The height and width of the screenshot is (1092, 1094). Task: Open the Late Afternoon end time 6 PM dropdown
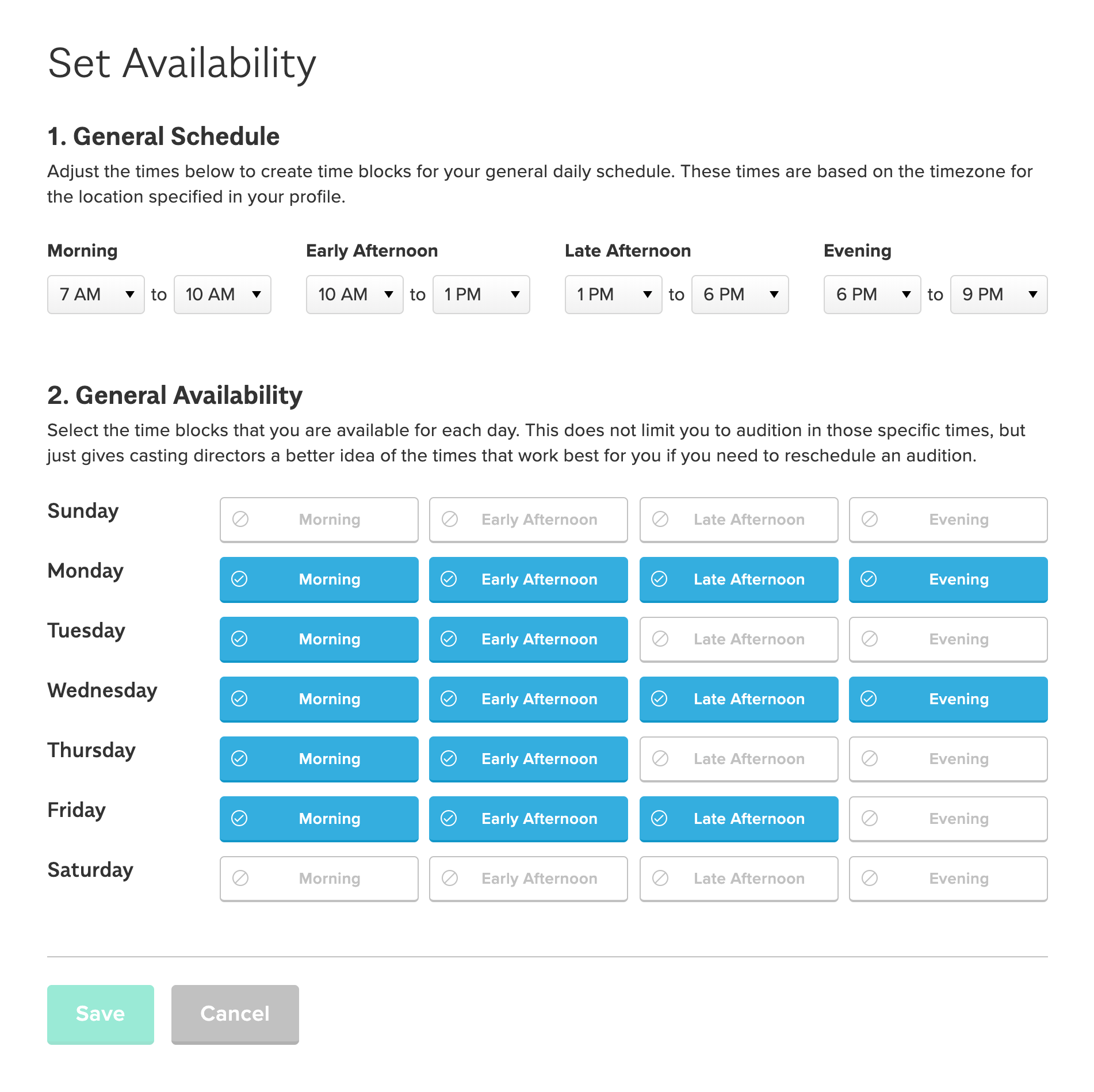(x=740, y=295)
